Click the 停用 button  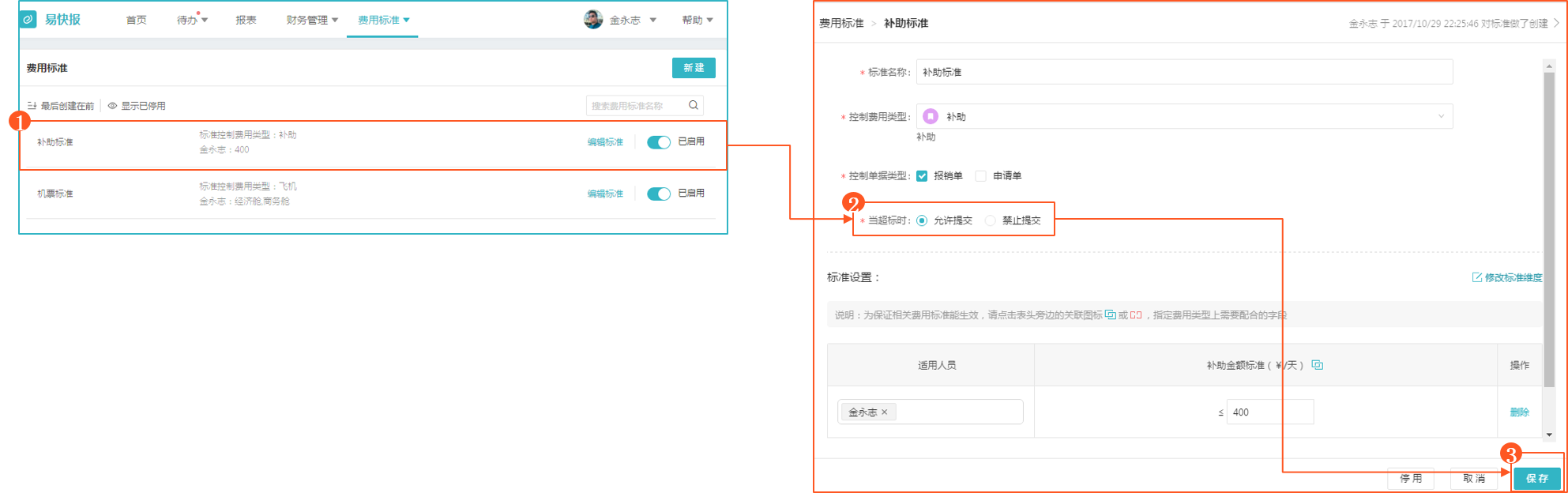pos(1411,478)
